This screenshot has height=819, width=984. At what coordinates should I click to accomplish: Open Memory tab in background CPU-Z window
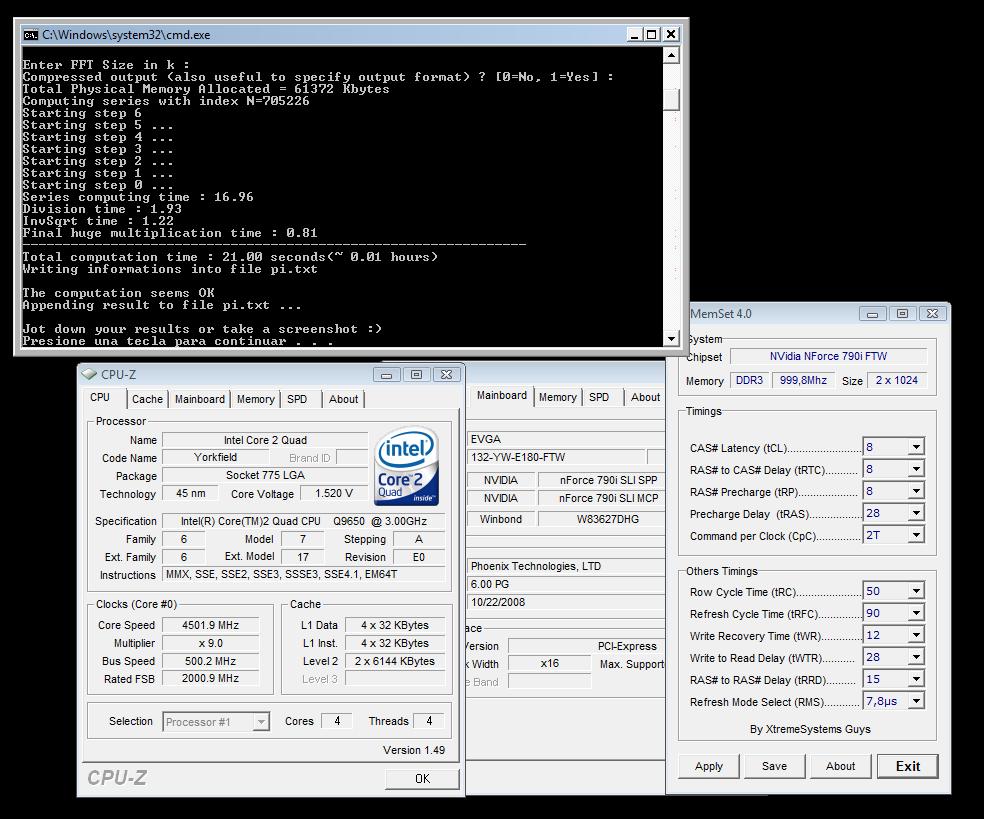pyautogui.click(x=557, y=397)
